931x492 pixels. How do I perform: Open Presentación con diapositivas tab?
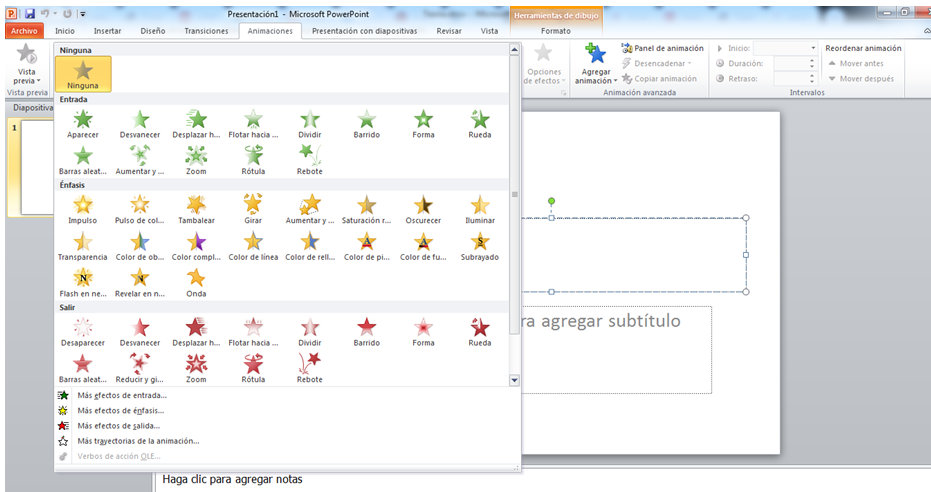[x=365, y=31]
